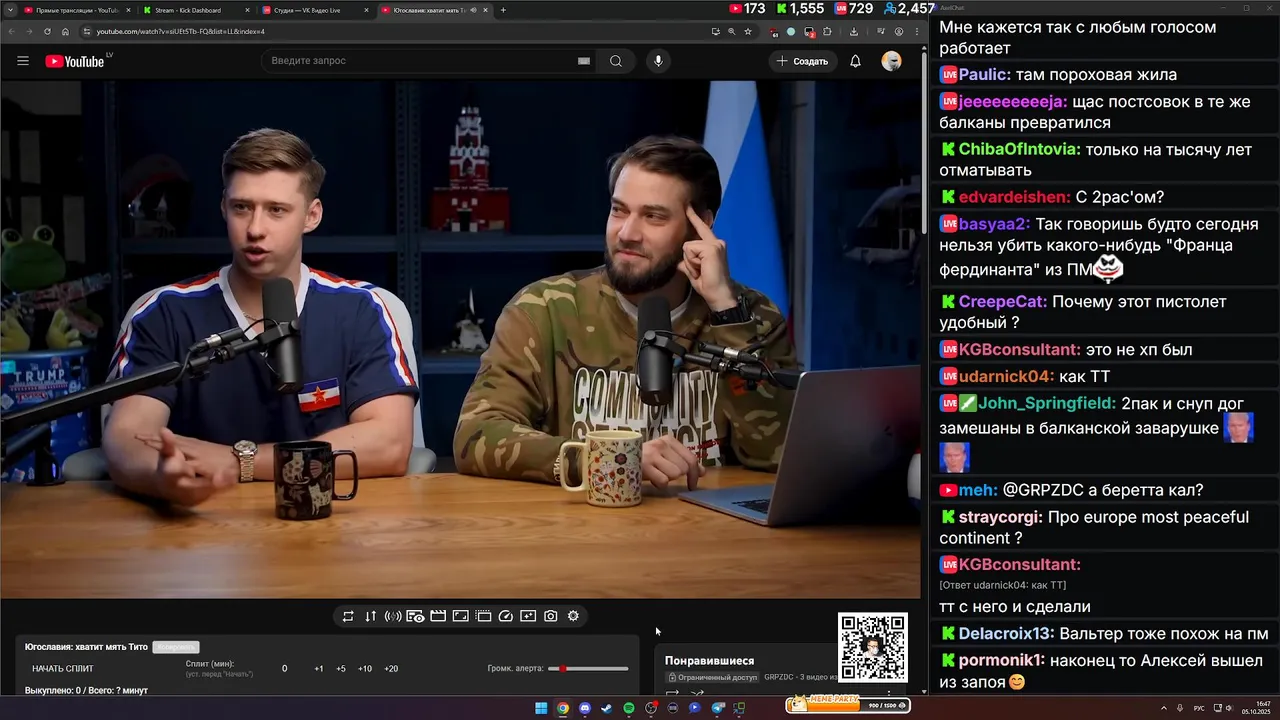Open the browser extensions puzzle icon
The image size is (1280, 720).
coord(827,31)
